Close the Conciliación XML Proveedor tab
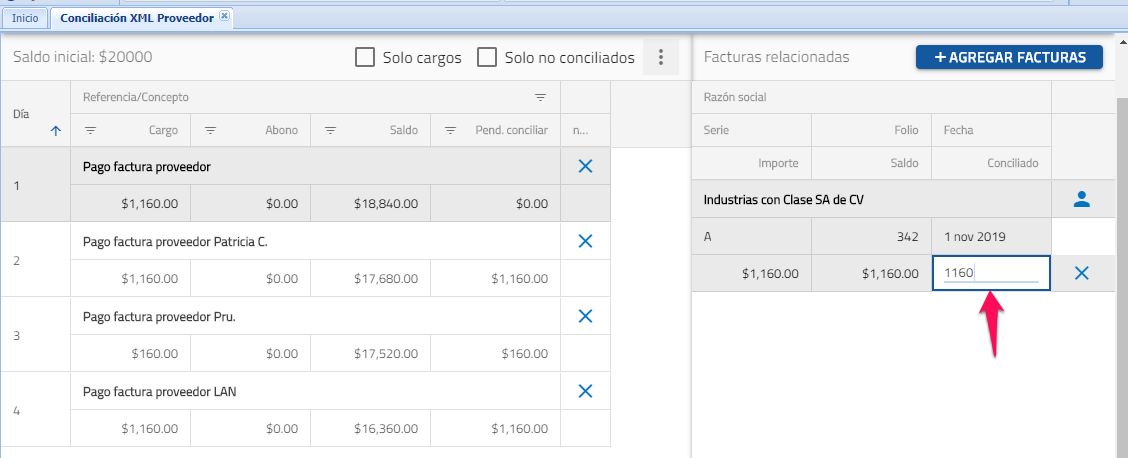 (224, 16)
